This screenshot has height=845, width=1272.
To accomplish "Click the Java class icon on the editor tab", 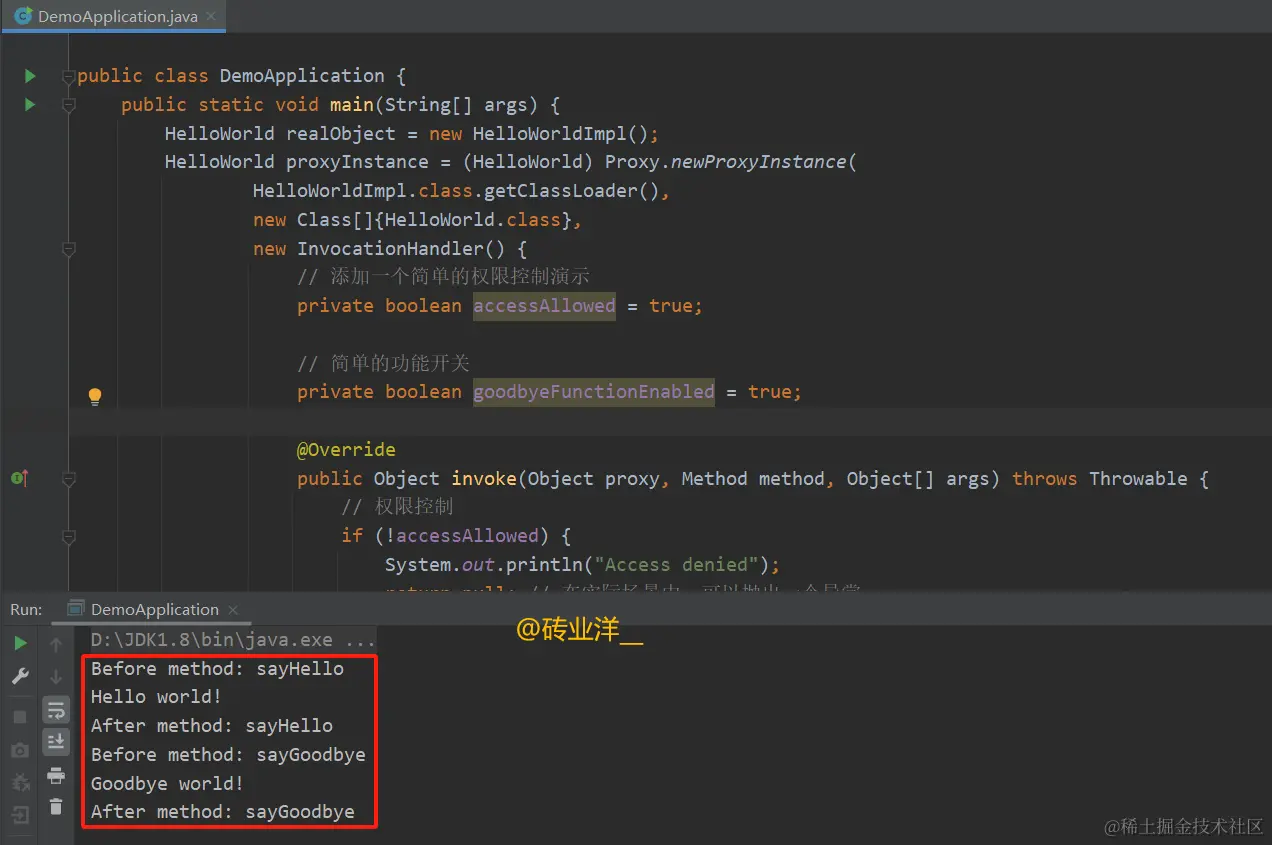I will (22, 16).
